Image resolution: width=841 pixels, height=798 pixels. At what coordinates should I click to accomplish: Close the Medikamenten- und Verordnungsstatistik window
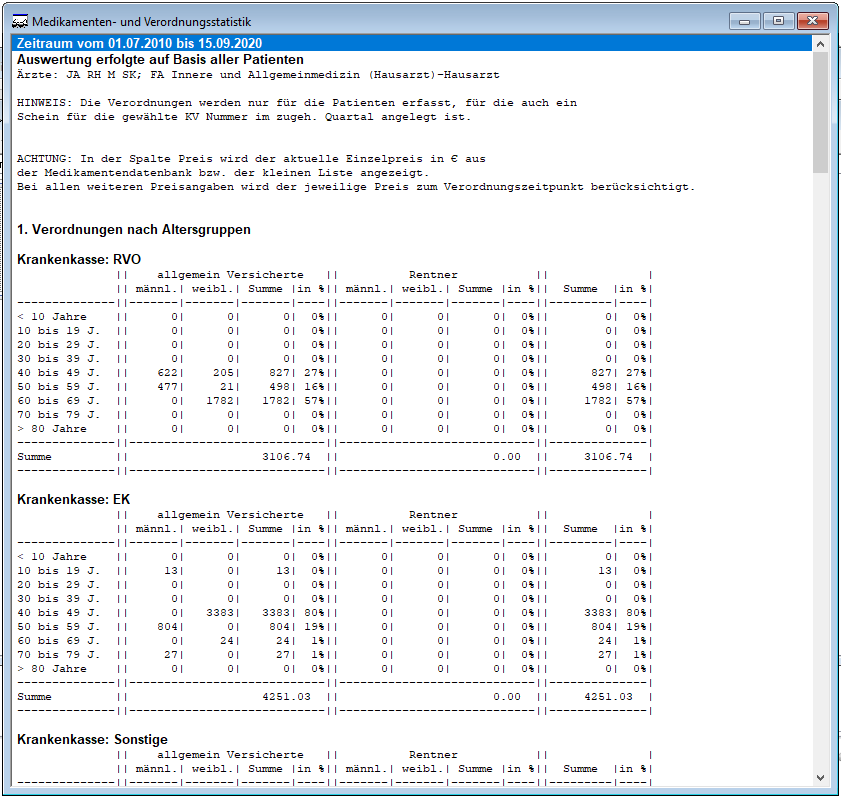point(812,21)
